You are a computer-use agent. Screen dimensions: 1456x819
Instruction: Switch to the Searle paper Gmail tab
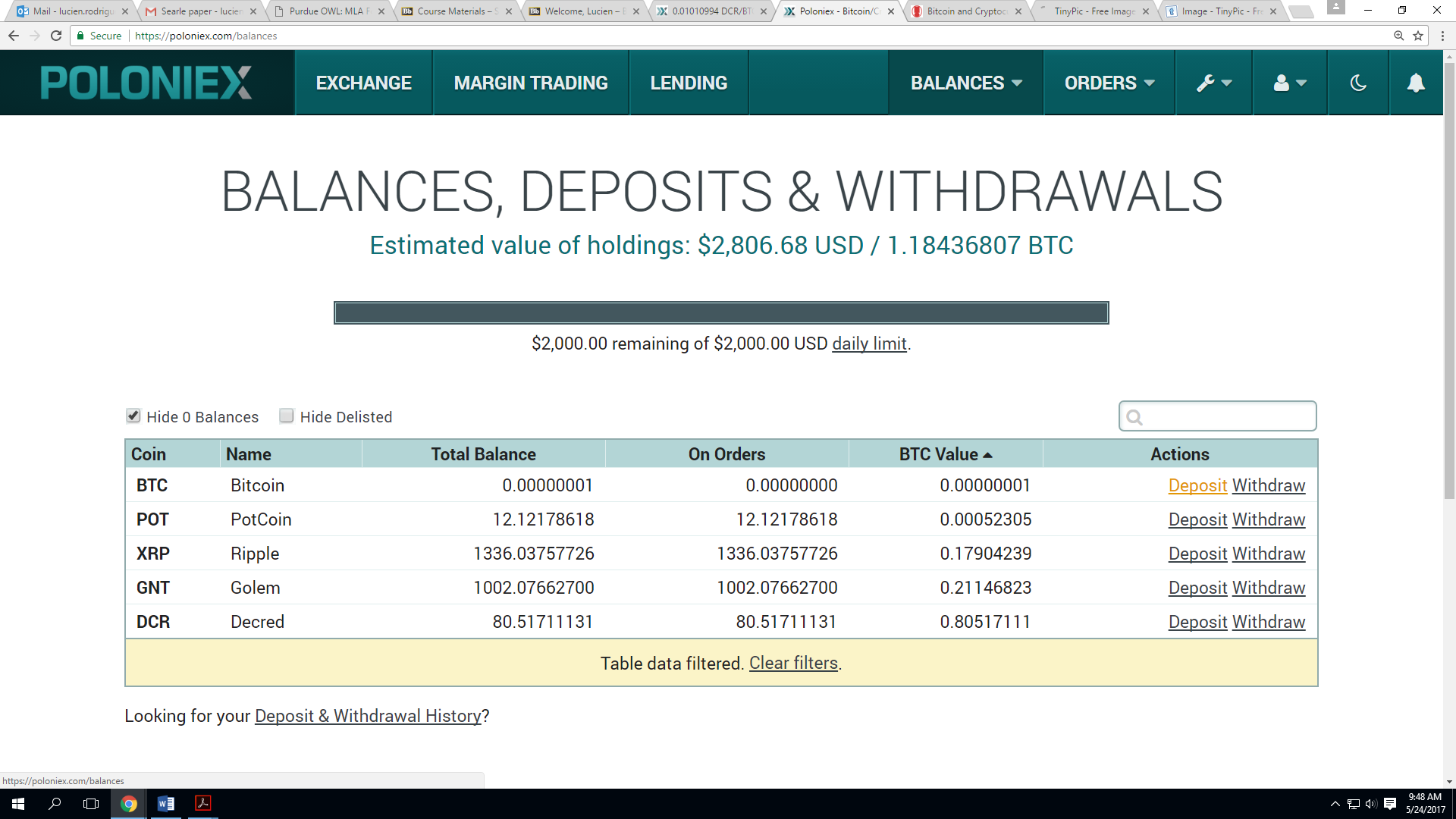(201, 11)
